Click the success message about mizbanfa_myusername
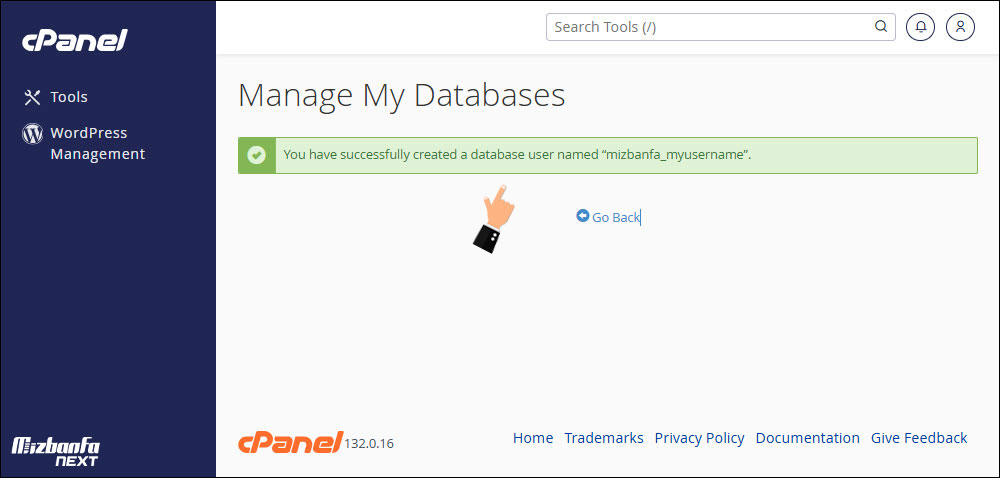Screen dimensions: 1000x478 tap(517, 155)
